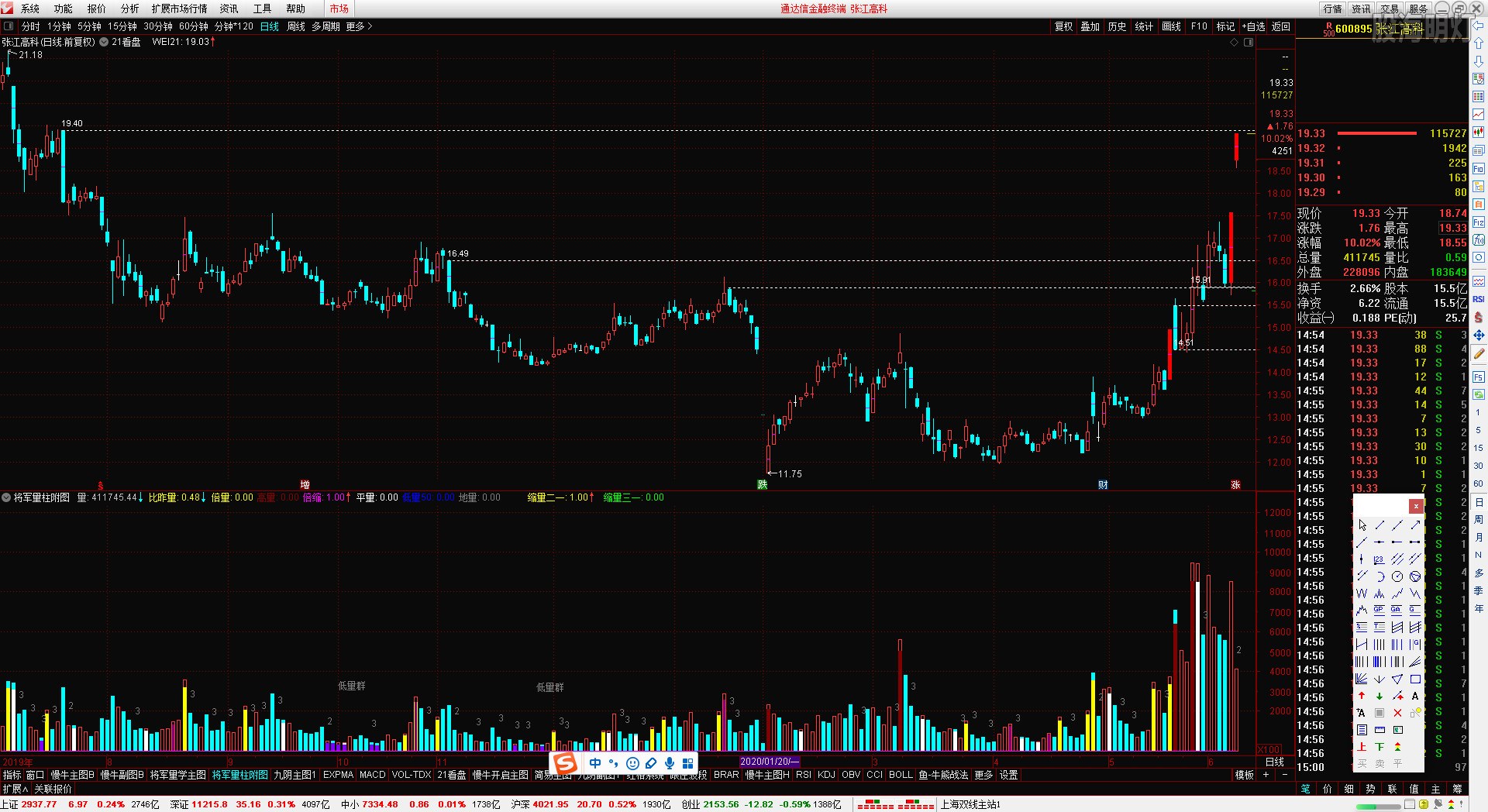Toggle Sogou IME Chinese/English mode (中)
The height and width of the screenshot is (812, 1488).
click(595, 763)
